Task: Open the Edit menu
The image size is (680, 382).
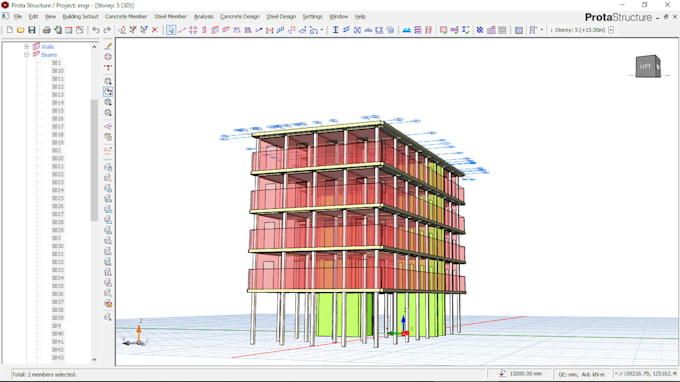Action: pos(33,16)
